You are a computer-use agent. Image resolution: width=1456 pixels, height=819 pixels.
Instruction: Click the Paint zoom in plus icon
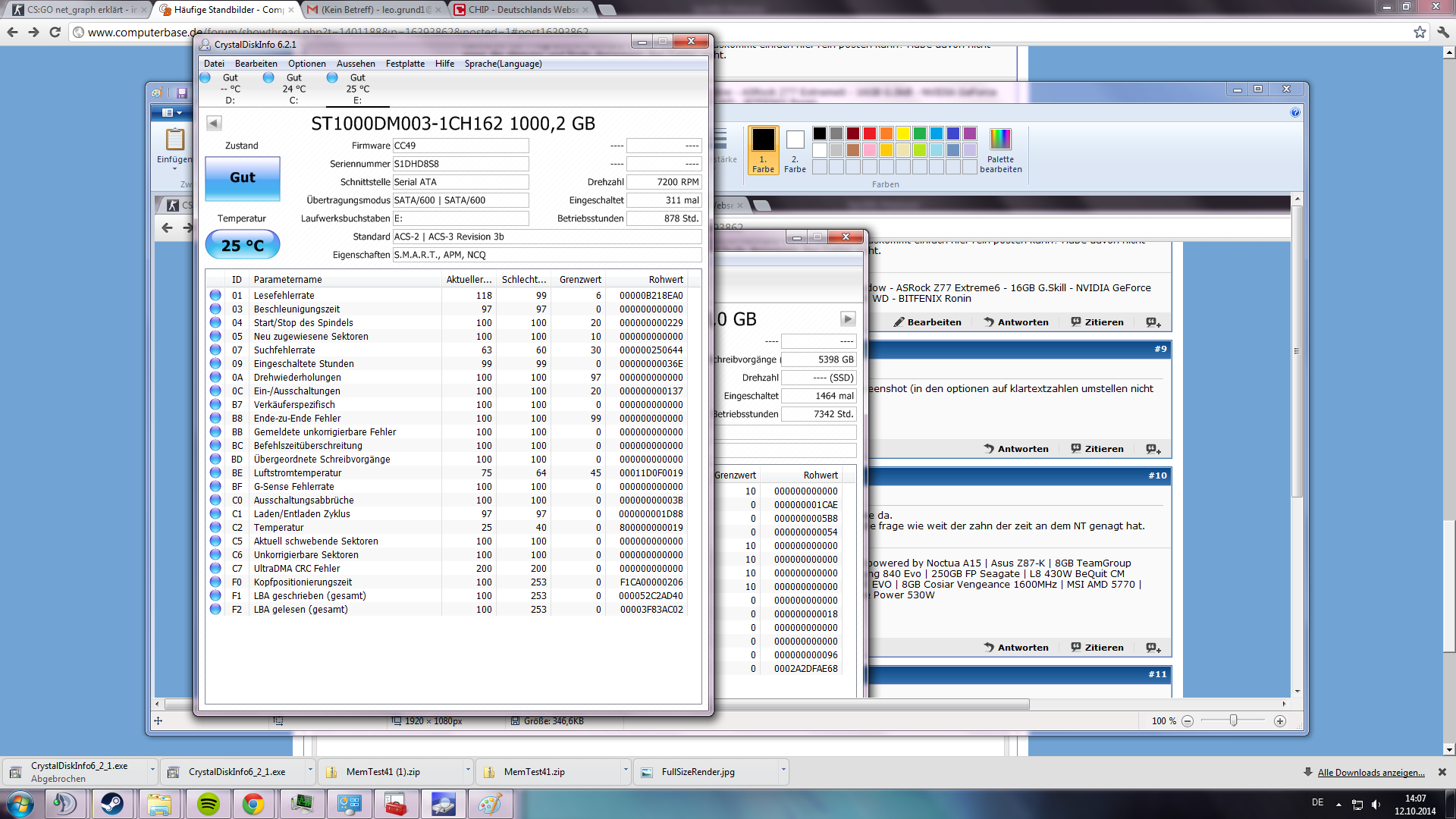coord(1280,721)
